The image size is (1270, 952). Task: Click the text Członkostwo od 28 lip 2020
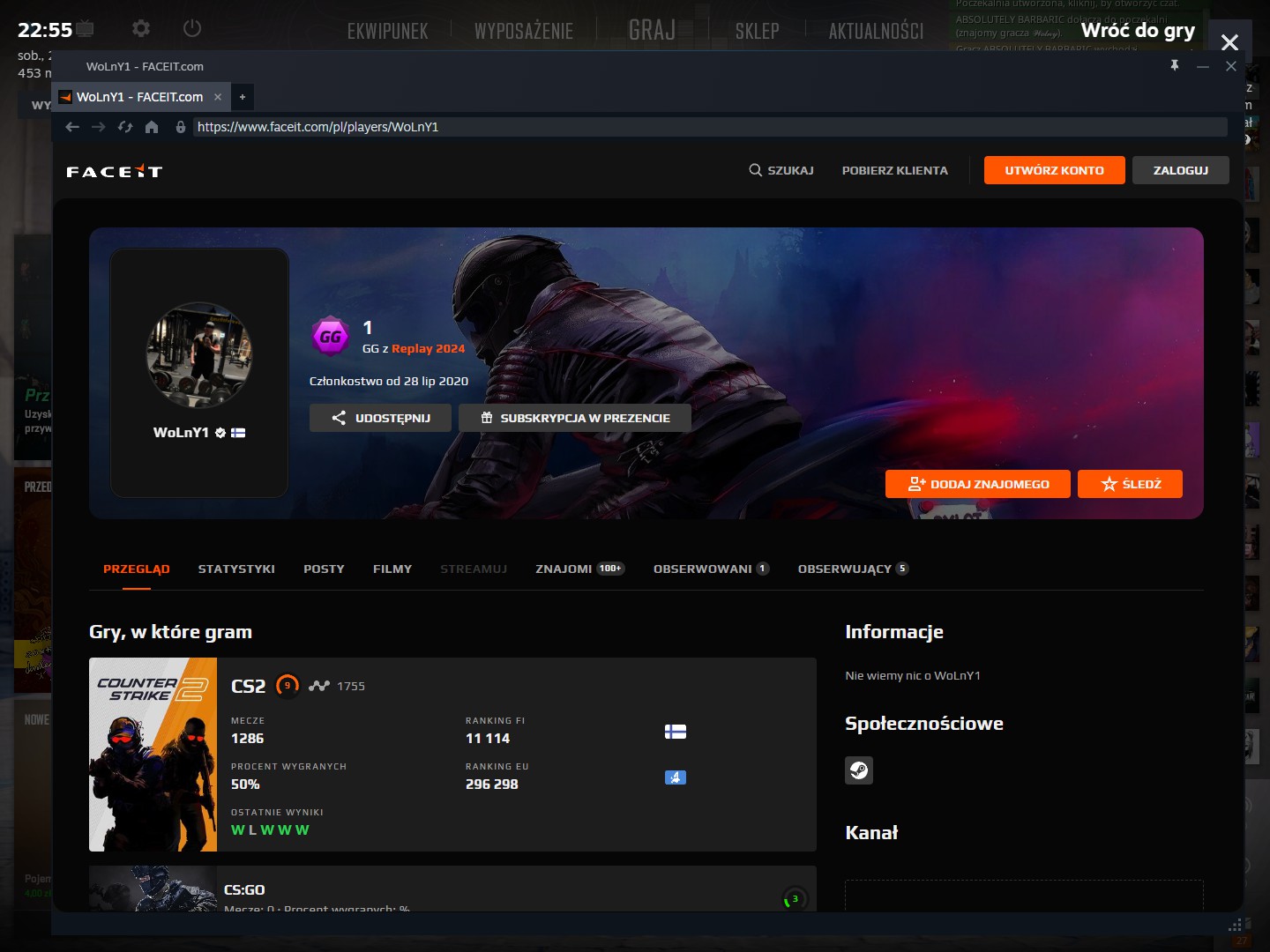pyautogui.click(x=389, y=381)
